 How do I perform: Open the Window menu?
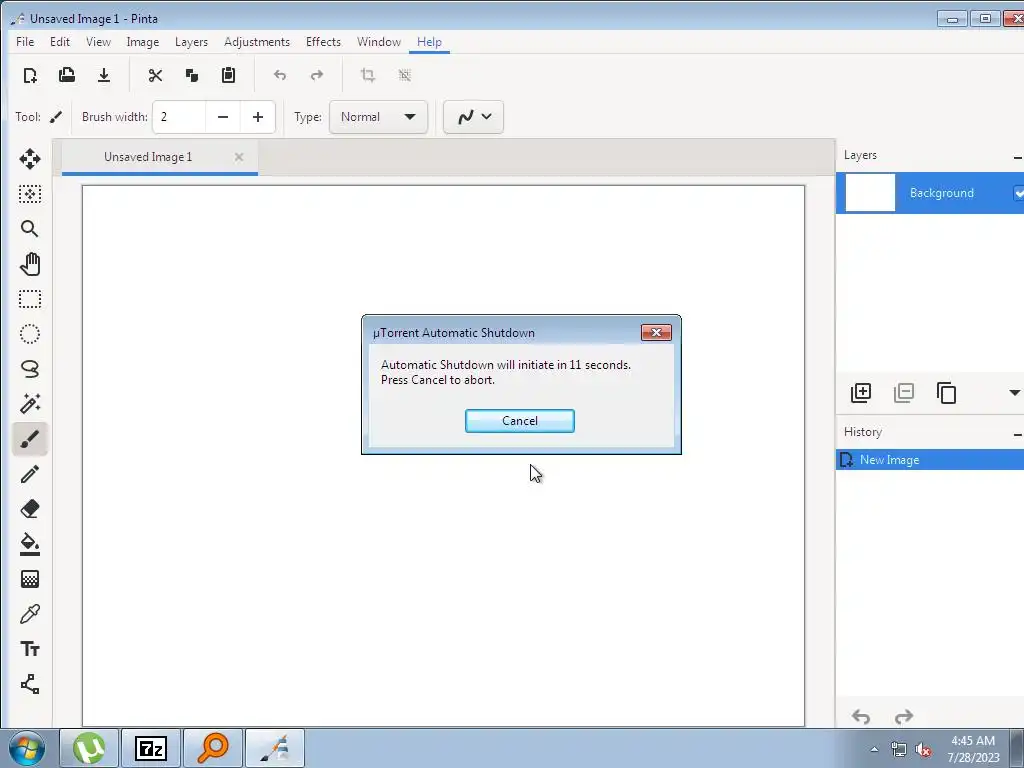379,42
